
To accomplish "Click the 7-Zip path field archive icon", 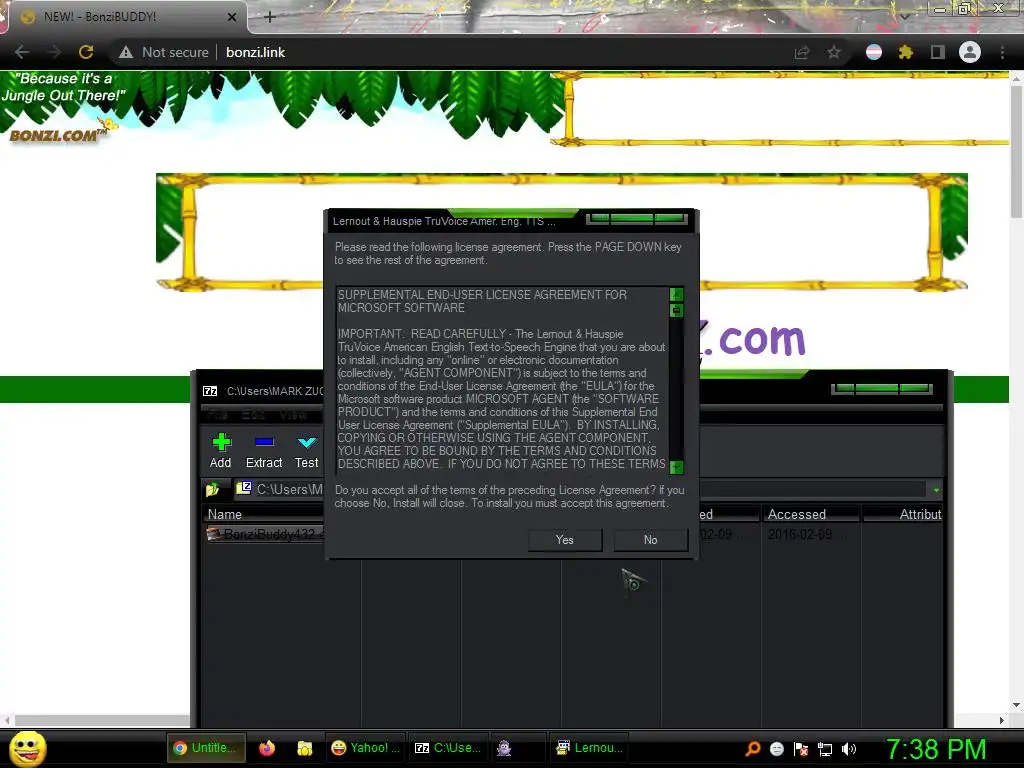I will [x=244, y=488].
